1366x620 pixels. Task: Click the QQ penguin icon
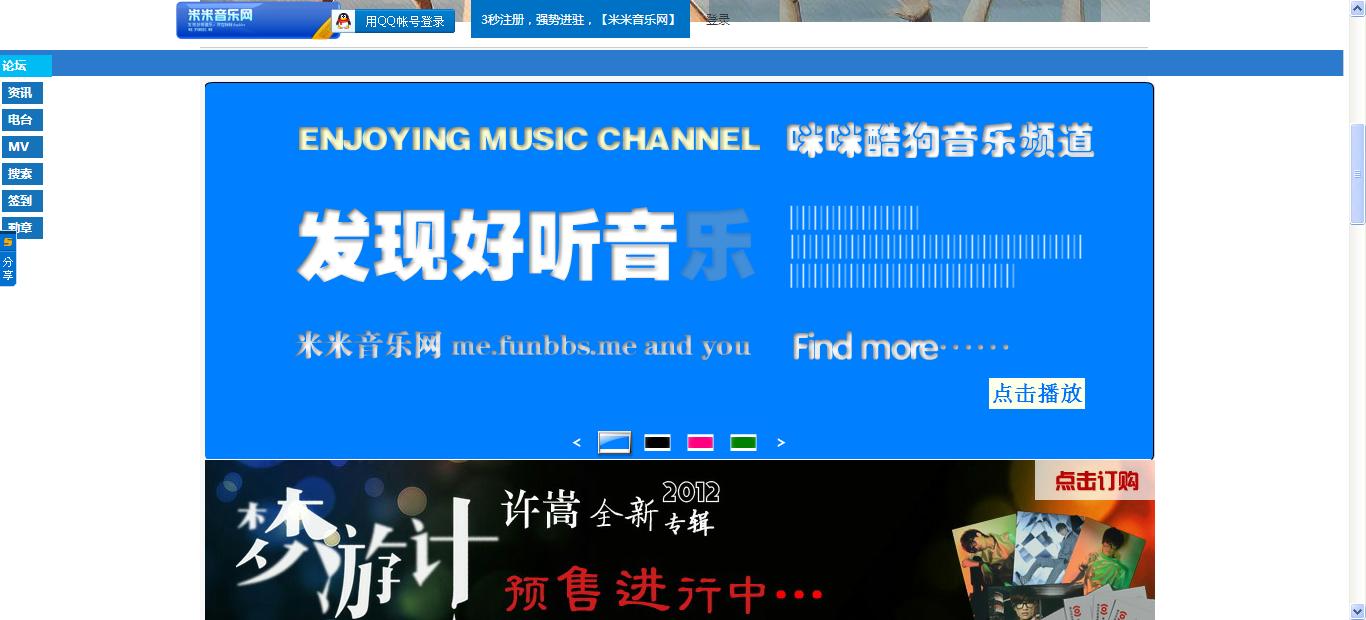coord(344,21)
